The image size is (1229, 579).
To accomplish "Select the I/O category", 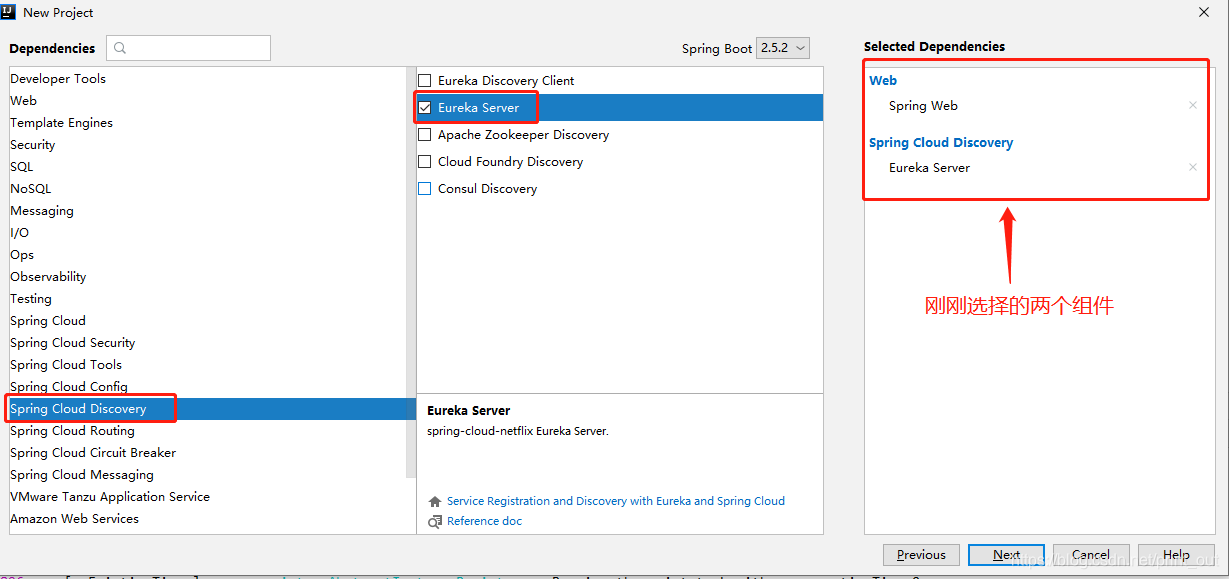I will (x=207, y=232).
